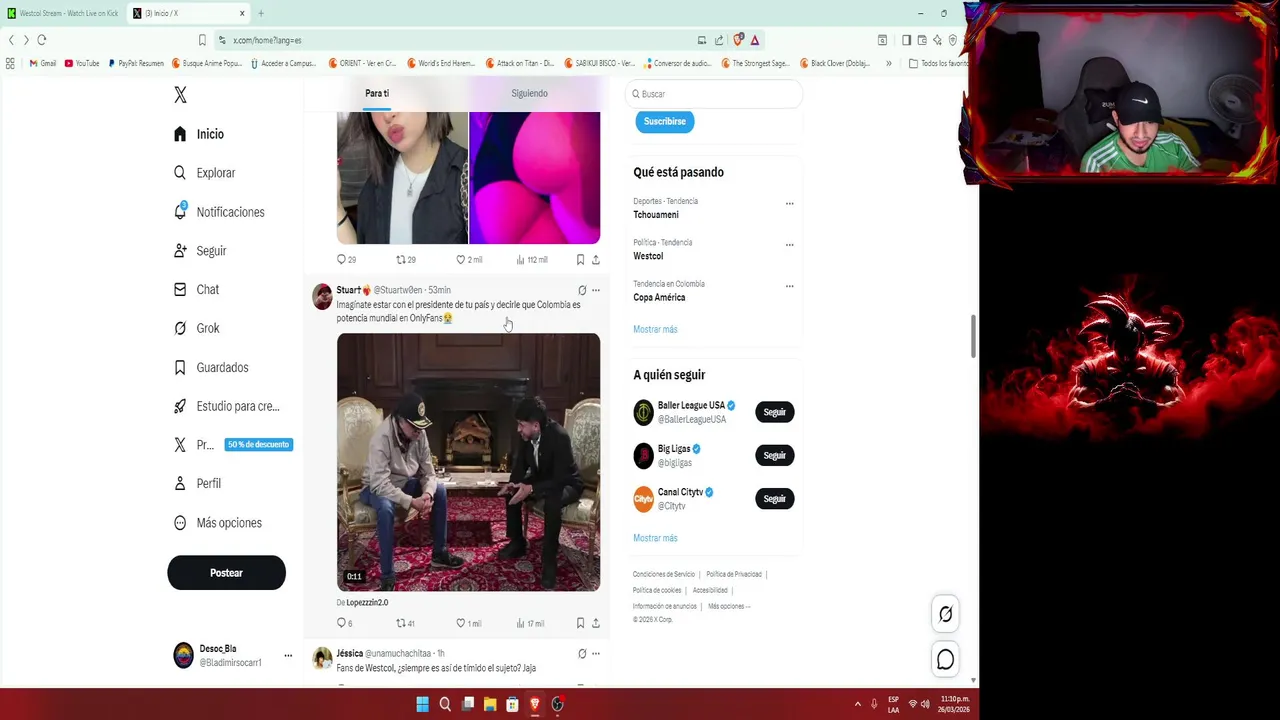Open the Tchouameni trending topic

click(656, 215)
